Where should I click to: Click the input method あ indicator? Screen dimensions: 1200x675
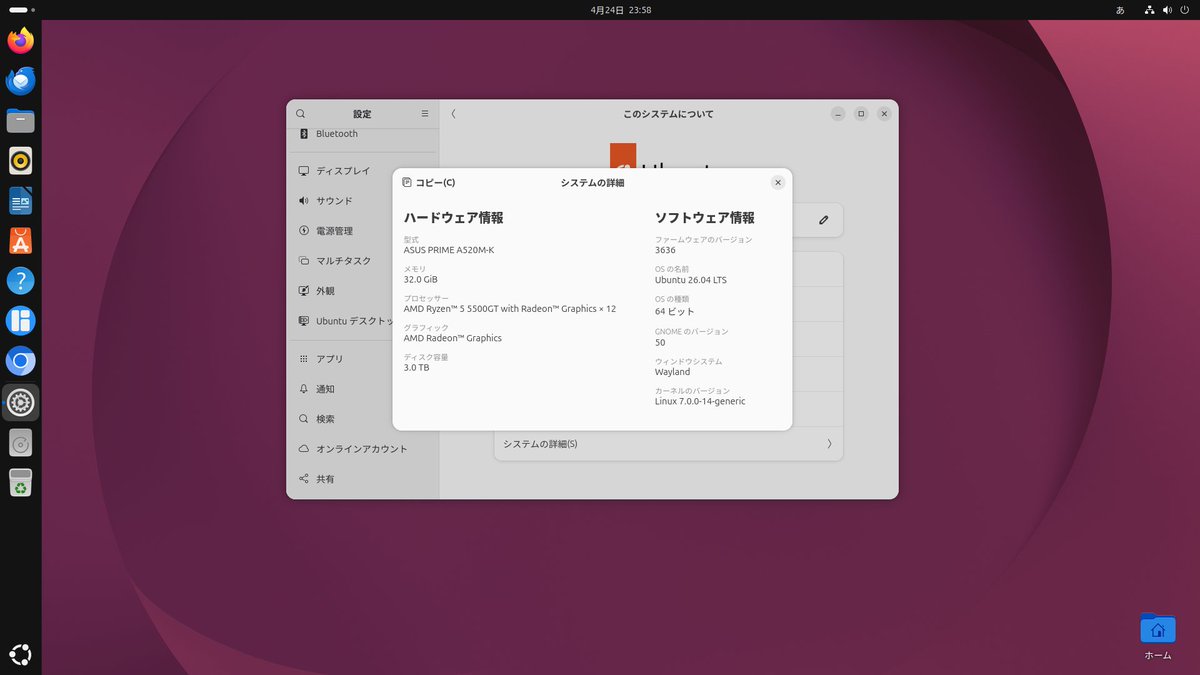point(1120,10)
